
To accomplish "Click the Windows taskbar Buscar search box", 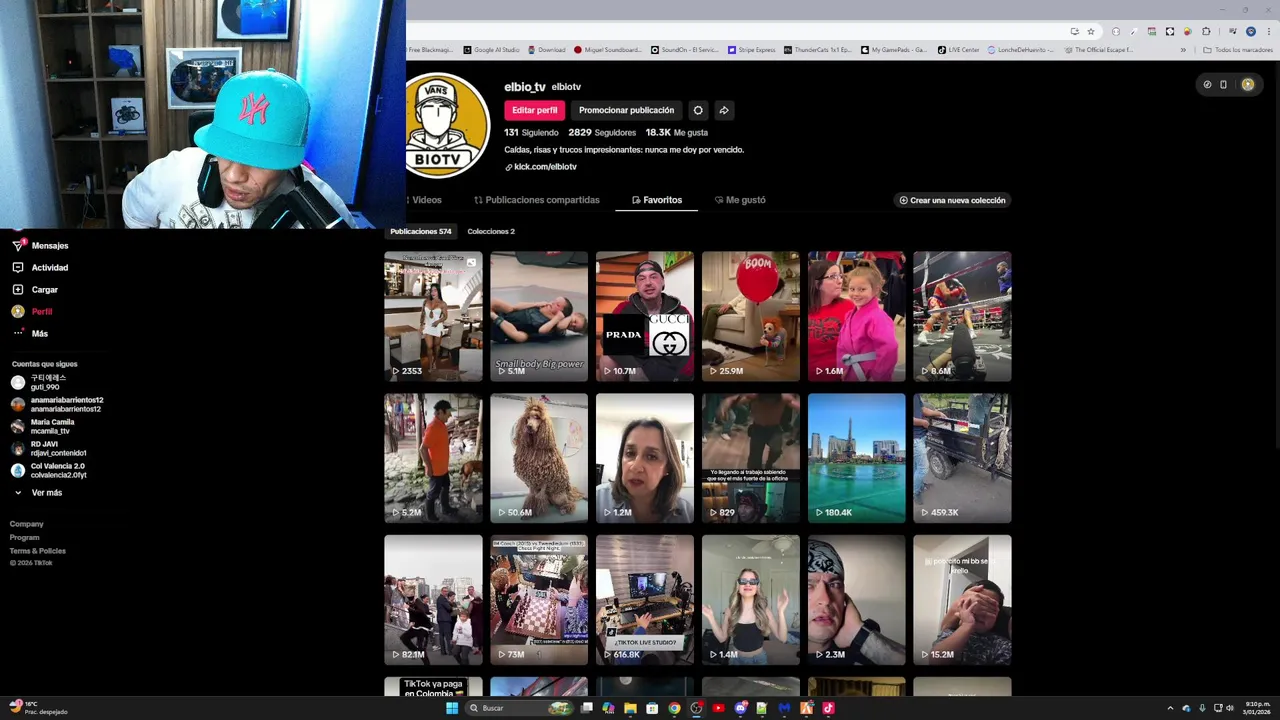I will (x=520, y=708).
